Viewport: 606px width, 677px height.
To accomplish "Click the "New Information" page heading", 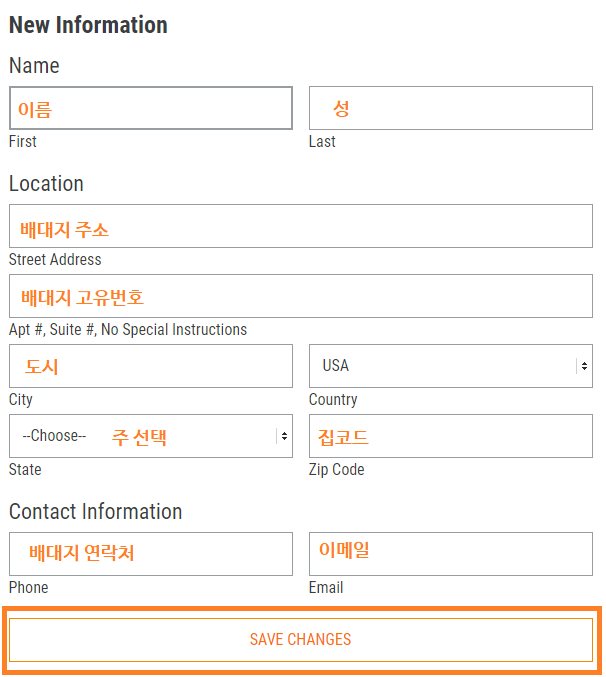I will (x=88, y=25).
